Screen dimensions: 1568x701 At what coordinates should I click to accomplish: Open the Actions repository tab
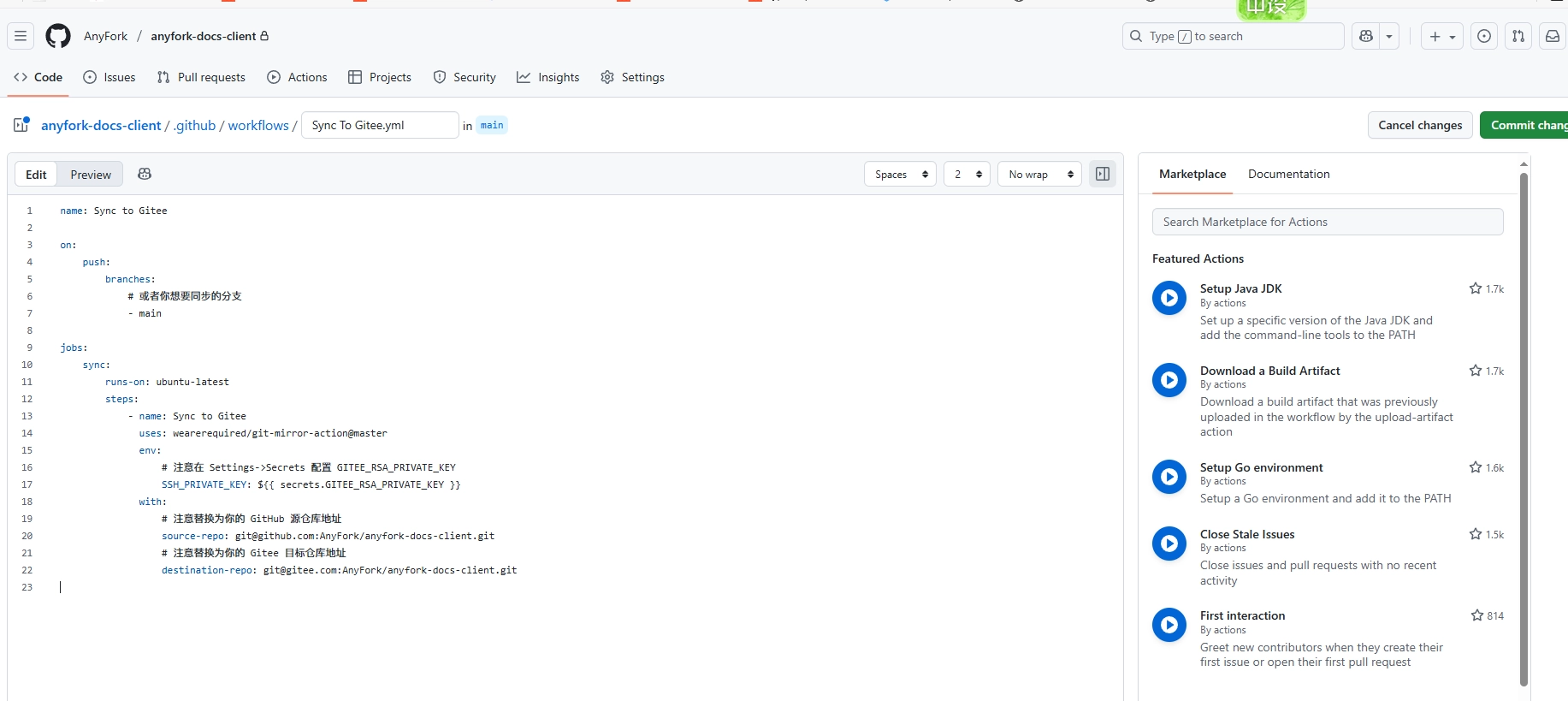click(x=297, y=77)
